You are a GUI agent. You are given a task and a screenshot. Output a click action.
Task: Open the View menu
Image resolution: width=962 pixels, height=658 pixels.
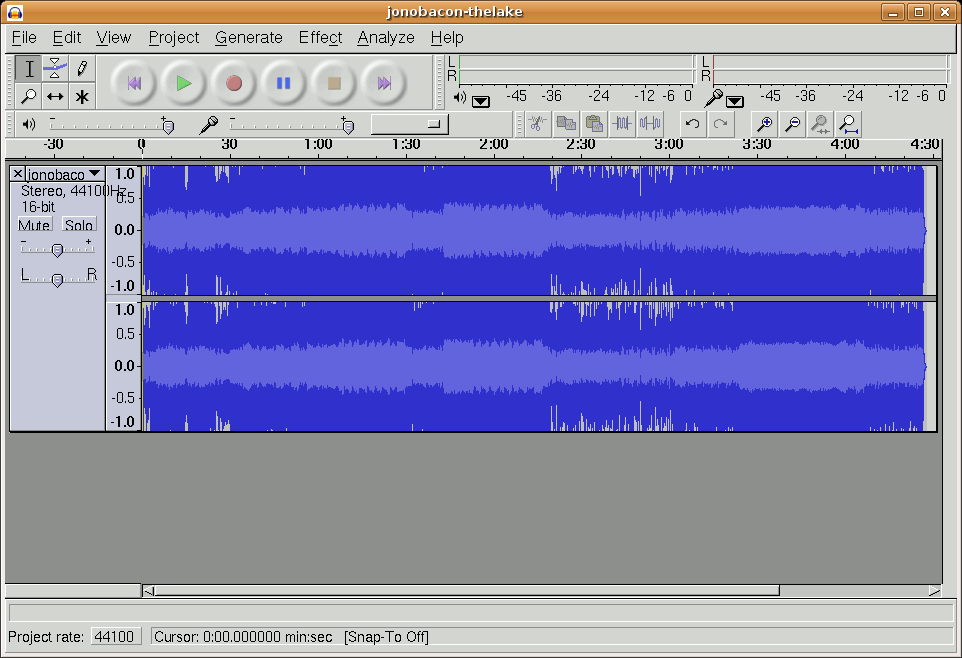tap(114, 38)
